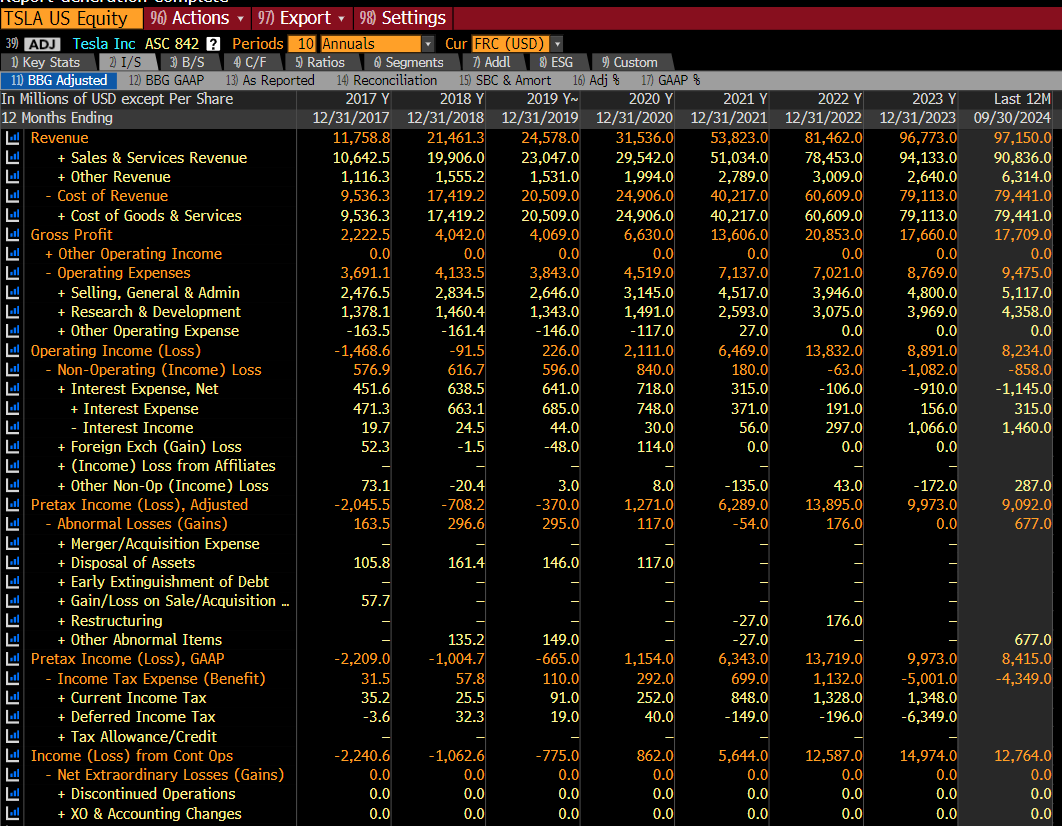Open chart icon for Other Revenue row
The image size is (1062, 826).
12,176
